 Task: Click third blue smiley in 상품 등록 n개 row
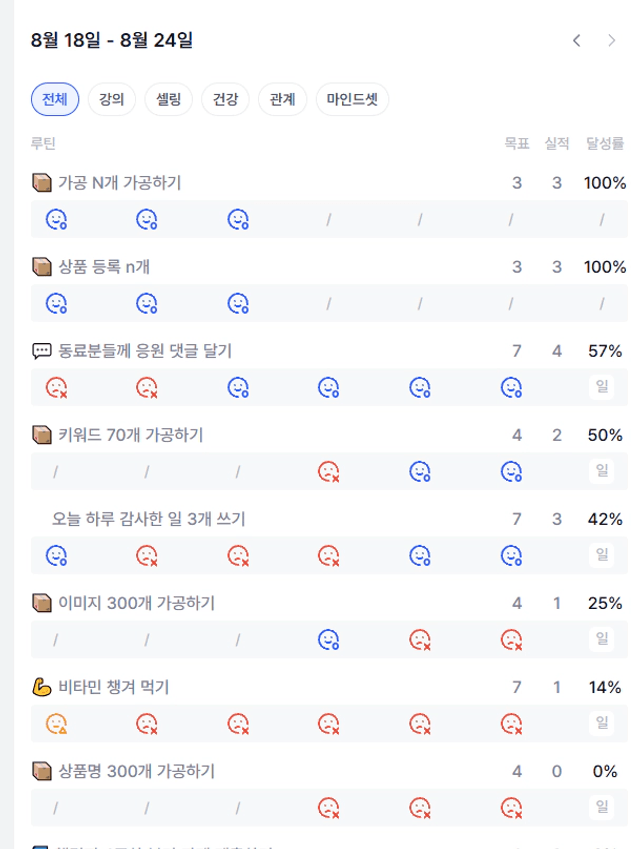click(238, 303)
